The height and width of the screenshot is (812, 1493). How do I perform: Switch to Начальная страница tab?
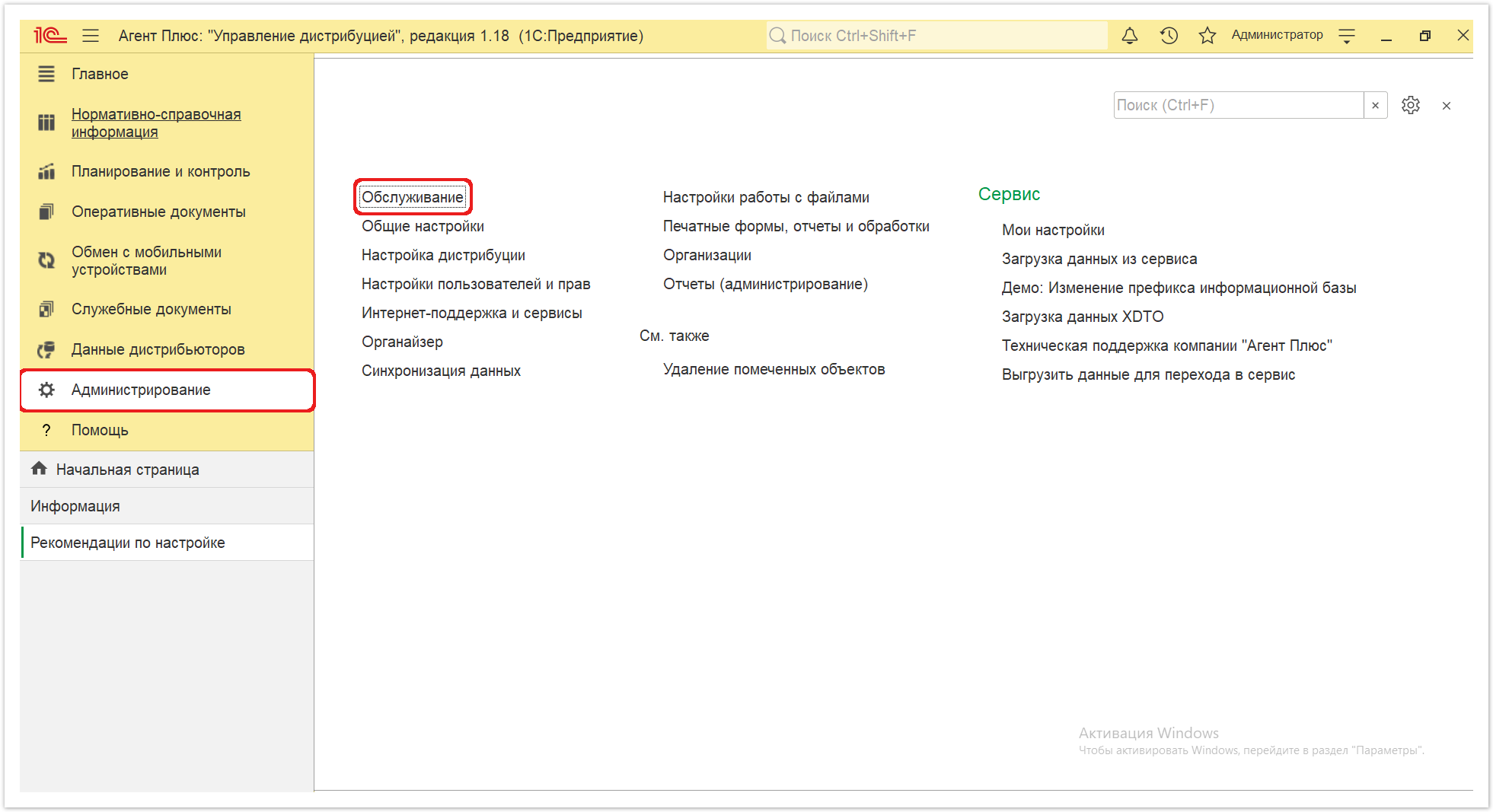click(x=167, y=470)
